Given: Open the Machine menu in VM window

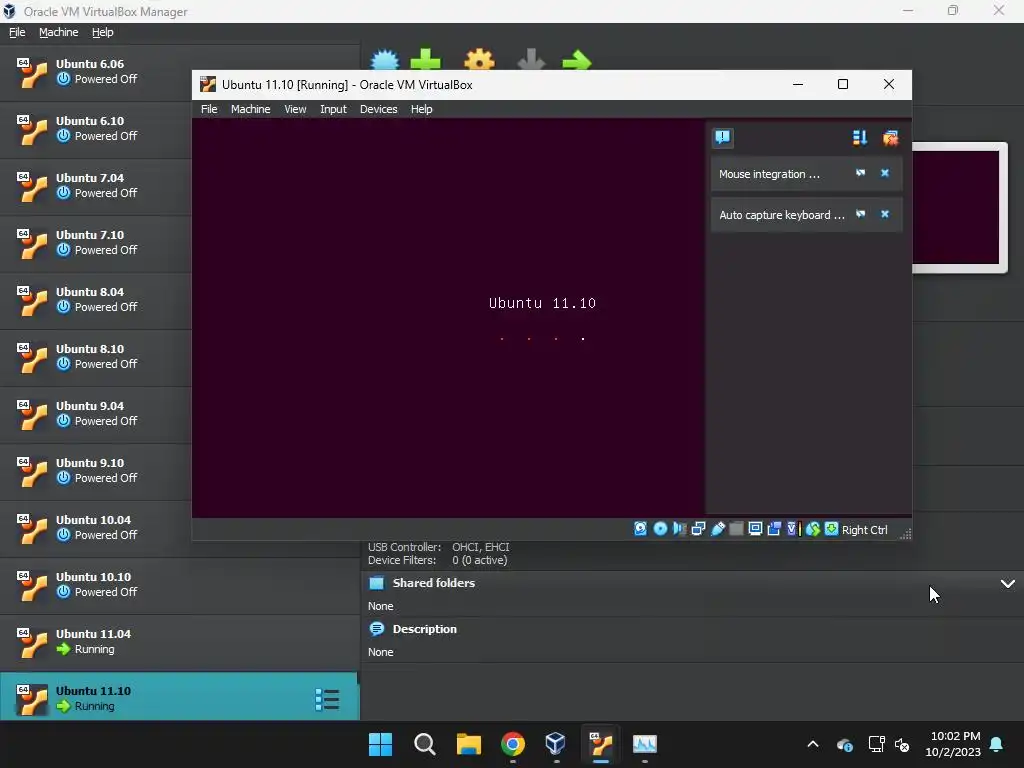Looking at the screenshot, I should click(250, 109).
